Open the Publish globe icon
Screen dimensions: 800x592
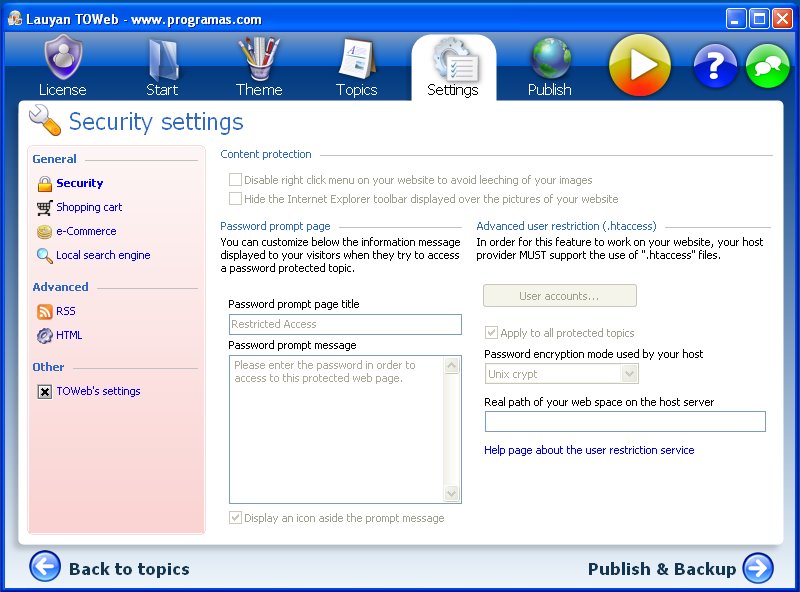click(551, 58)
